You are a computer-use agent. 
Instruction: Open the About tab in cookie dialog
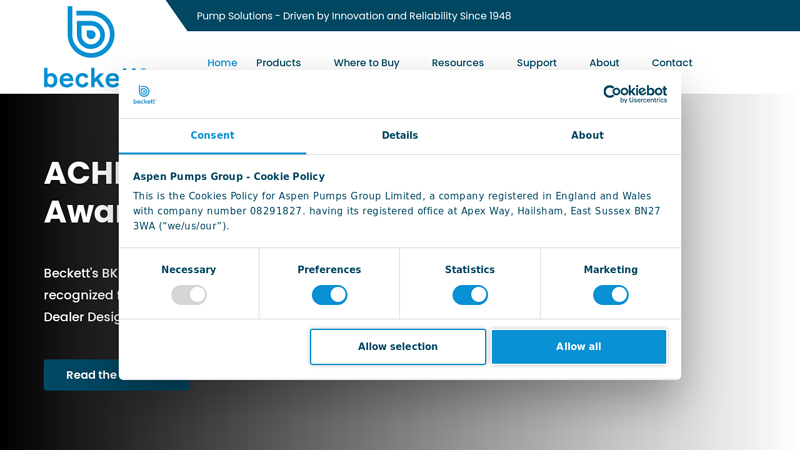click(587, 136)
